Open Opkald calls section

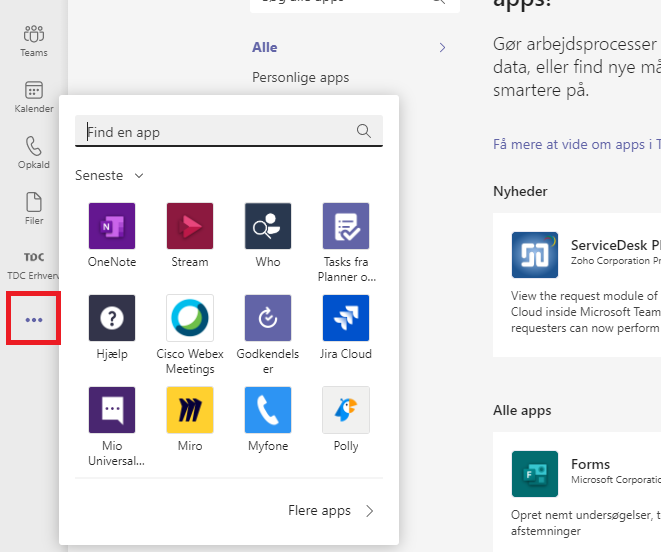34,153
